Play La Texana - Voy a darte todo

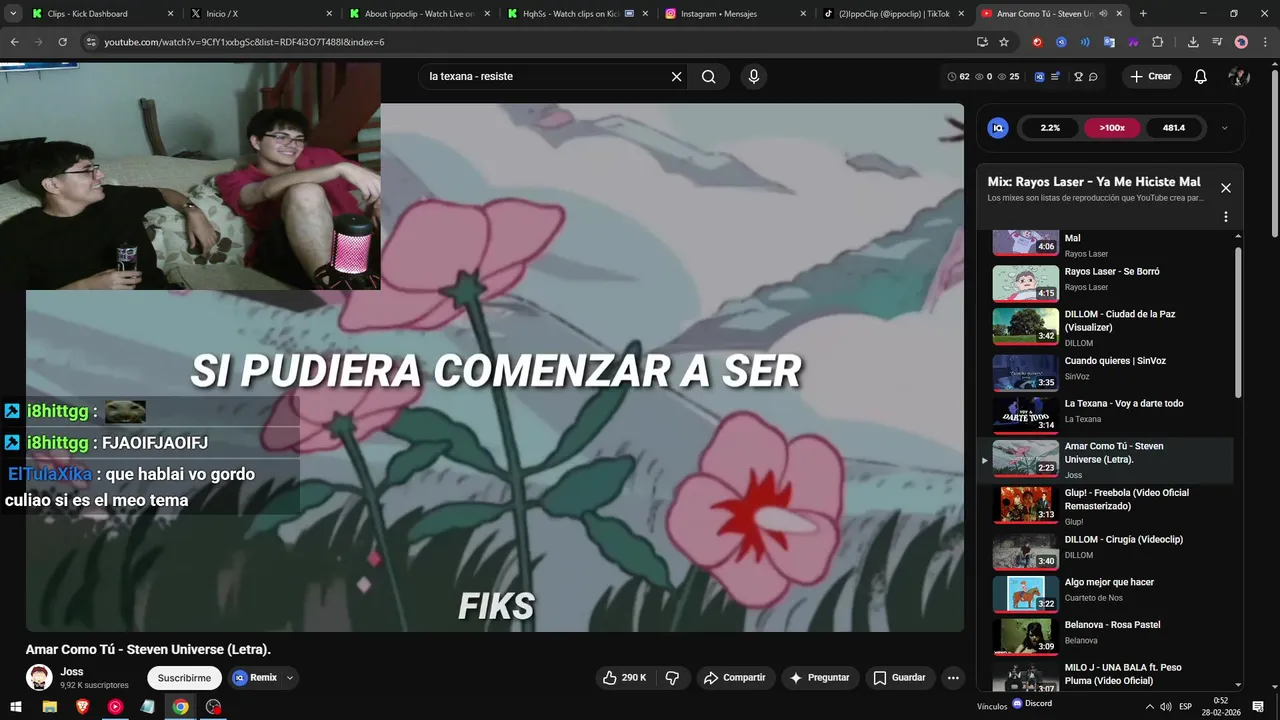tap(1108, 414)
